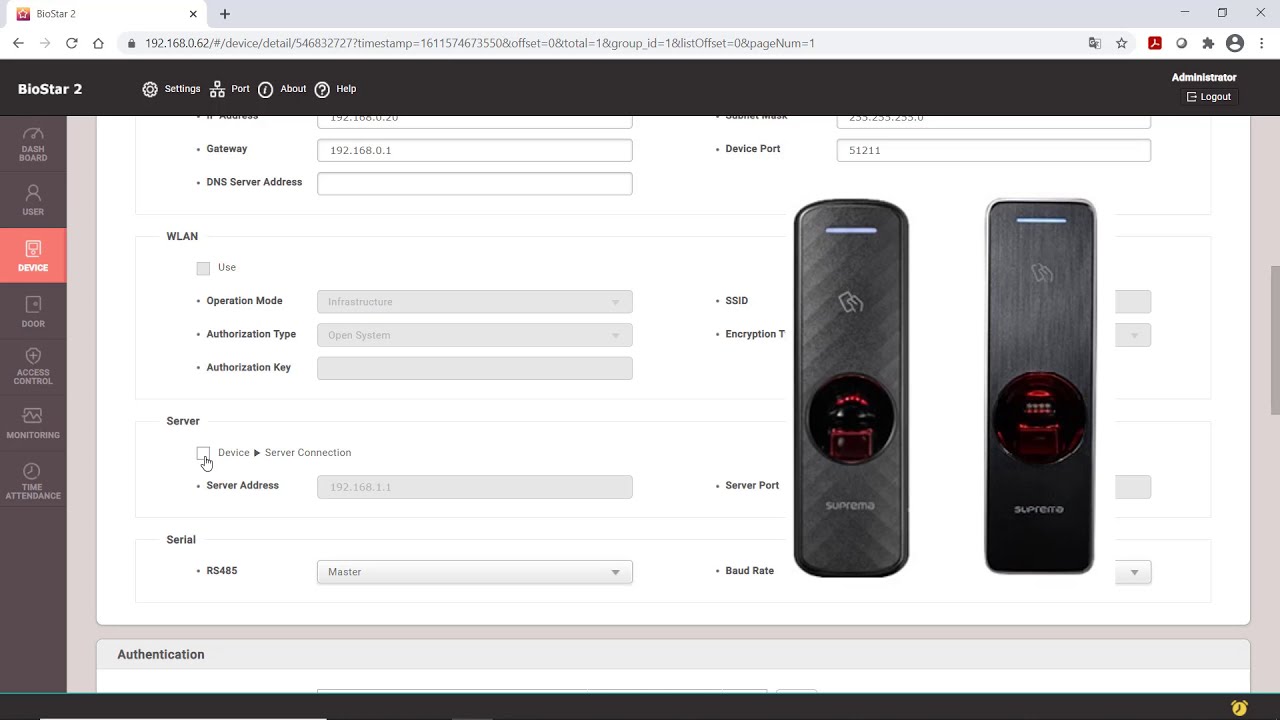Click the DNS Server Address field

click(x=475, y=183)
